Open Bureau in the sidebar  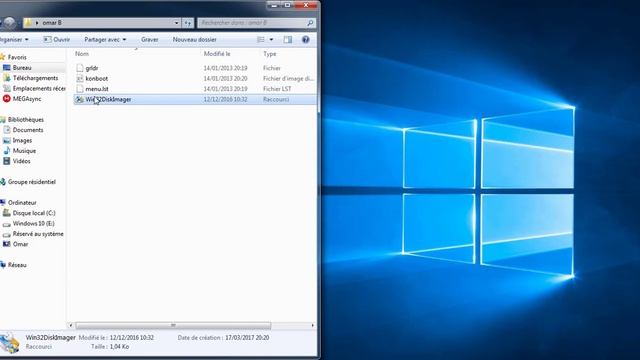[x=22, y=68]
